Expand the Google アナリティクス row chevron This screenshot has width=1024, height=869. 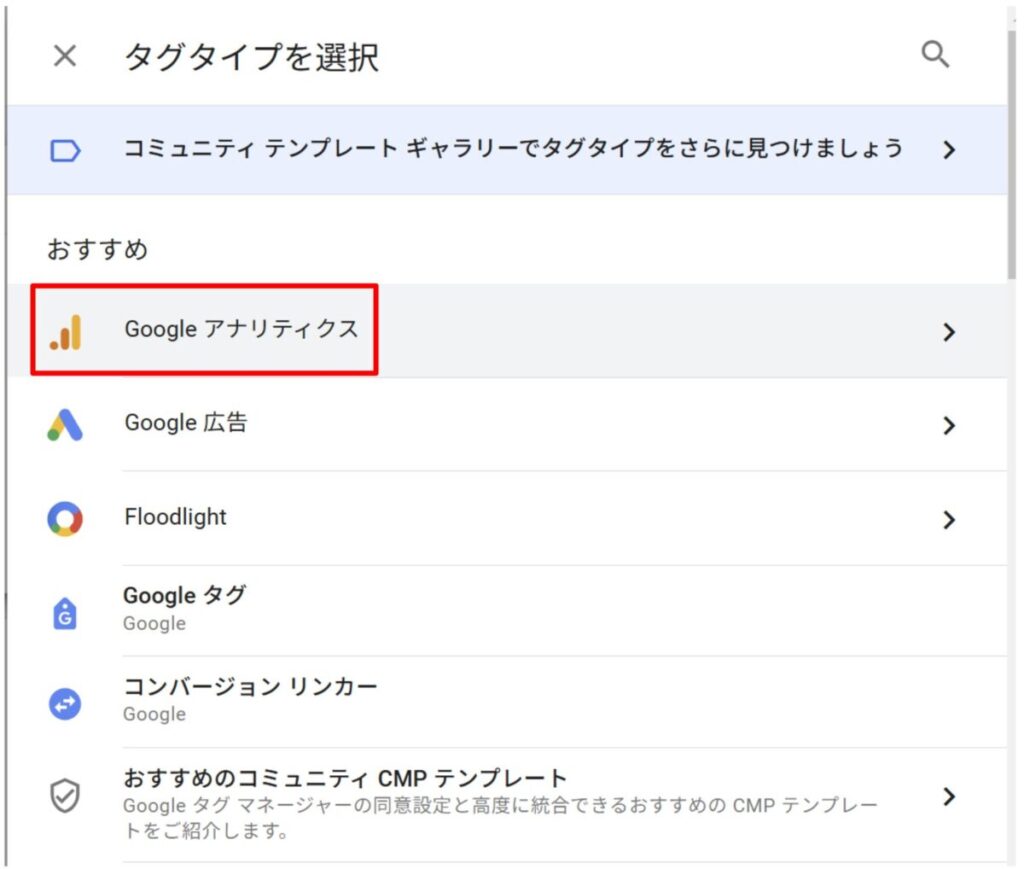(949, 332)
